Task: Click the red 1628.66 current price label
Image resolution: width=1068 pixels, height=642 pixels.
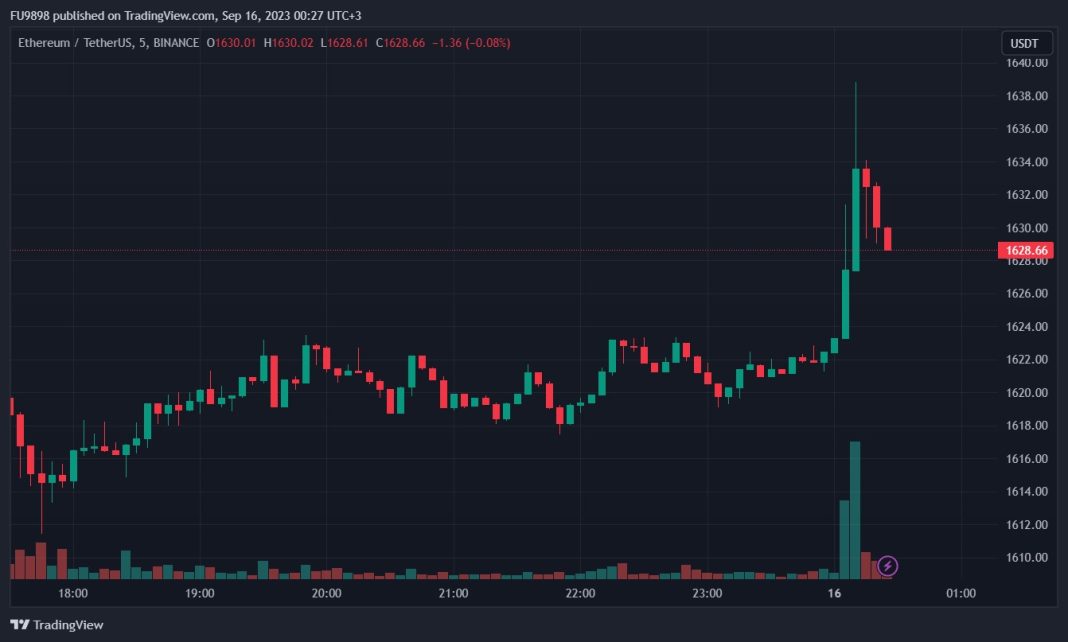Action: [1026, 250]
